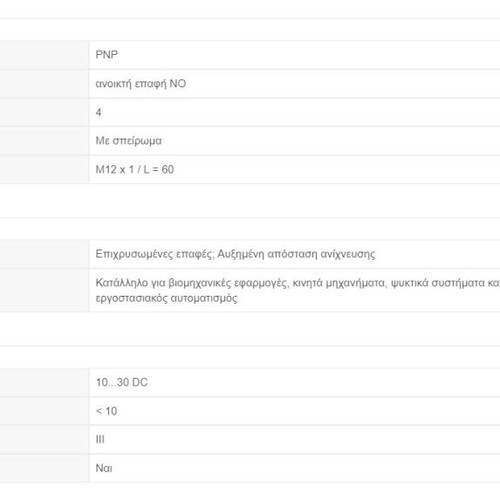The height and width of the screenshot is (500, 500).
Task: Click the gray label cell beside '10...30 DC'
Action: pyautogui.click(x=44, y=382)
